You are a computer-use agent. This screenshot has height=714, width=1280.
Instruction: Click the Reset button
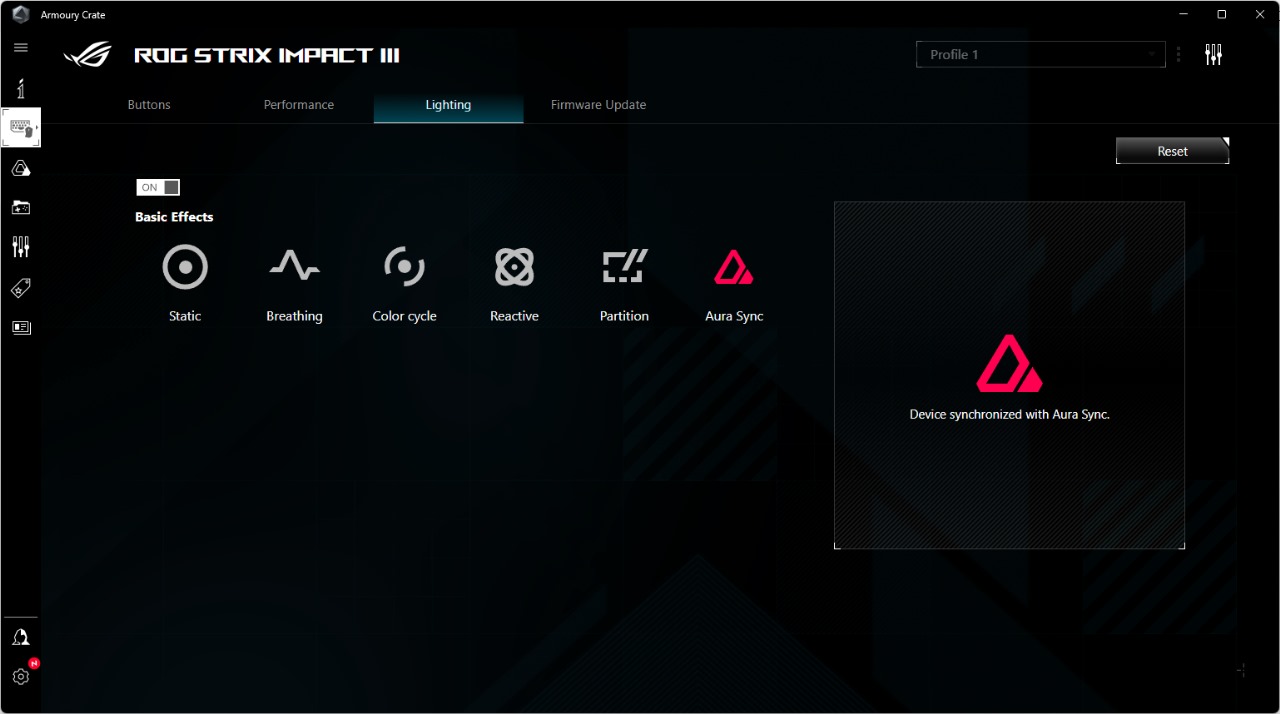point(1171,150)
